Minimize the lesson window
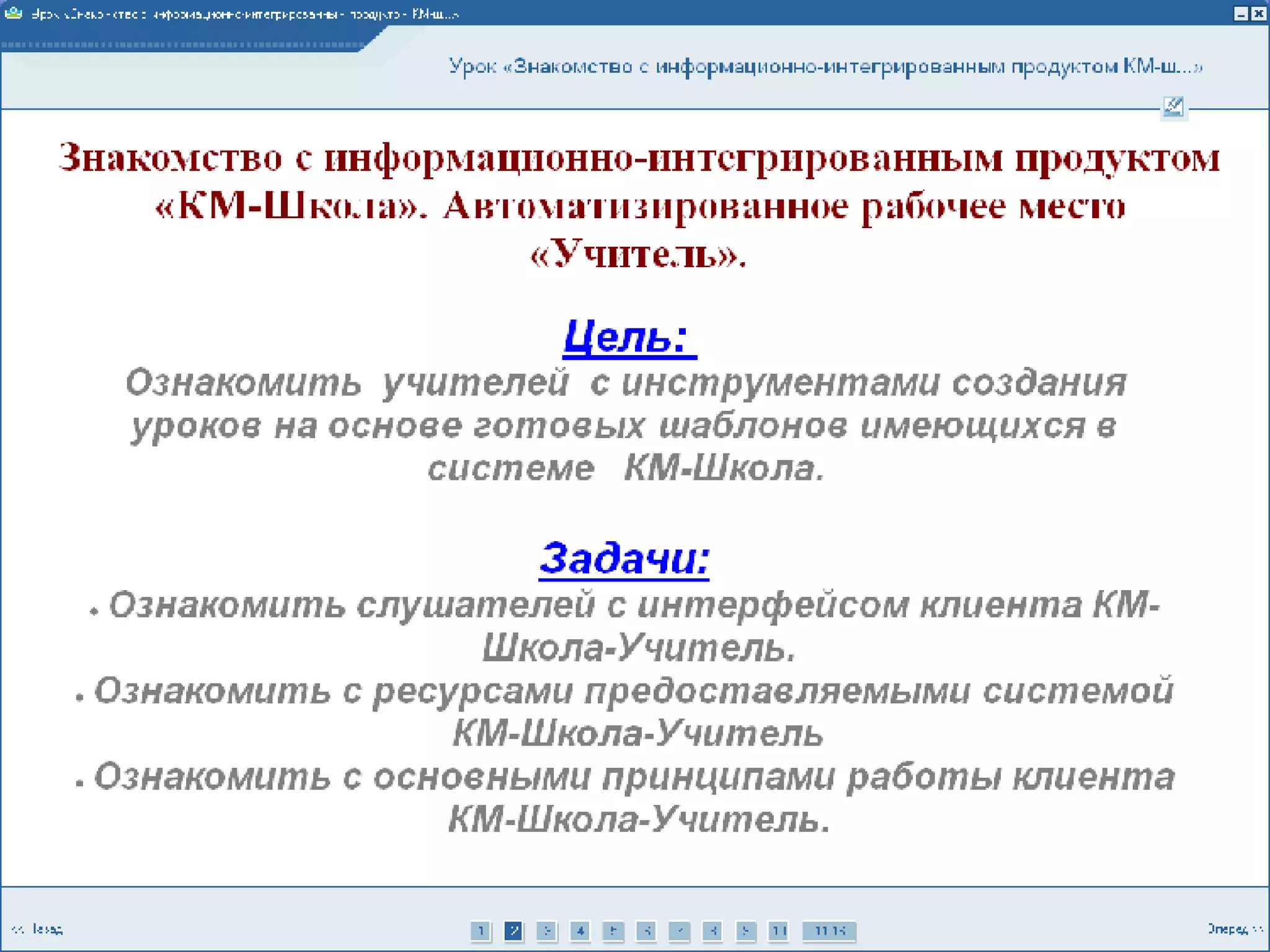1270x952 pixels. [x=1241, y=14]
